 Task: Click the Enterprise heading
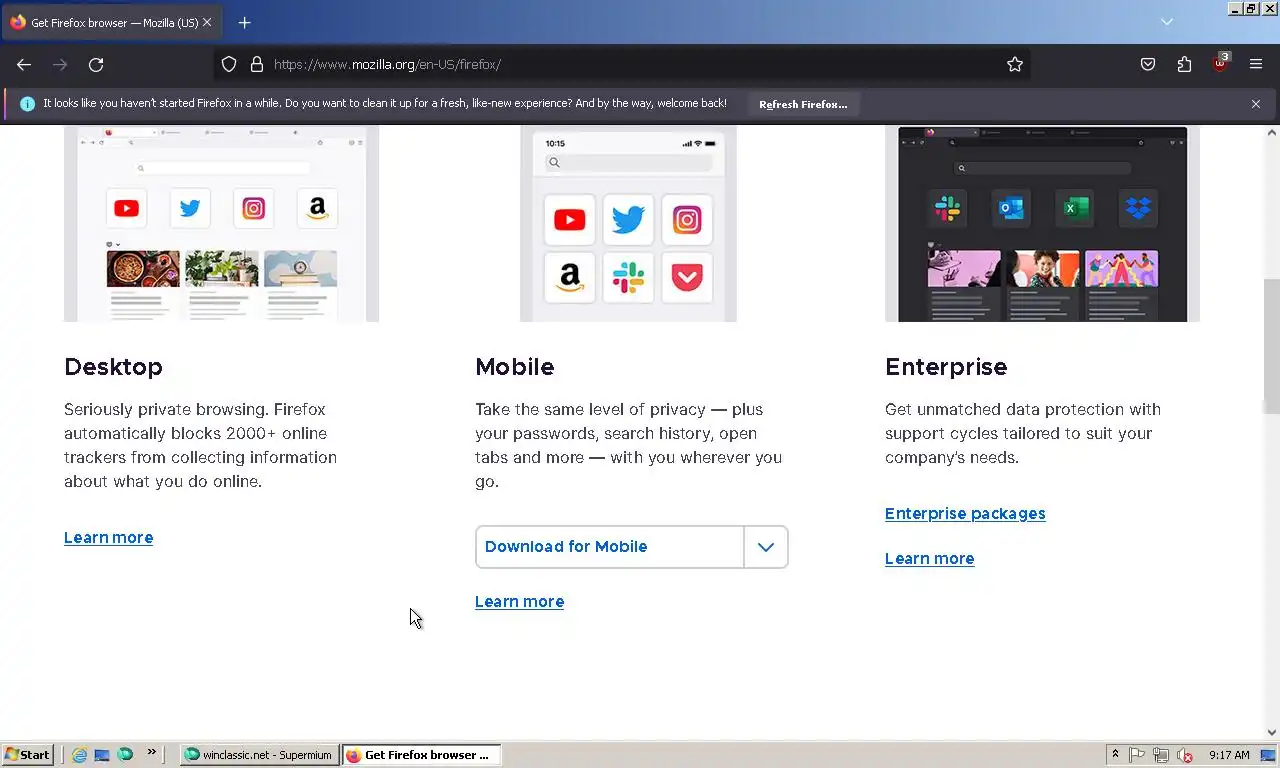946,367
